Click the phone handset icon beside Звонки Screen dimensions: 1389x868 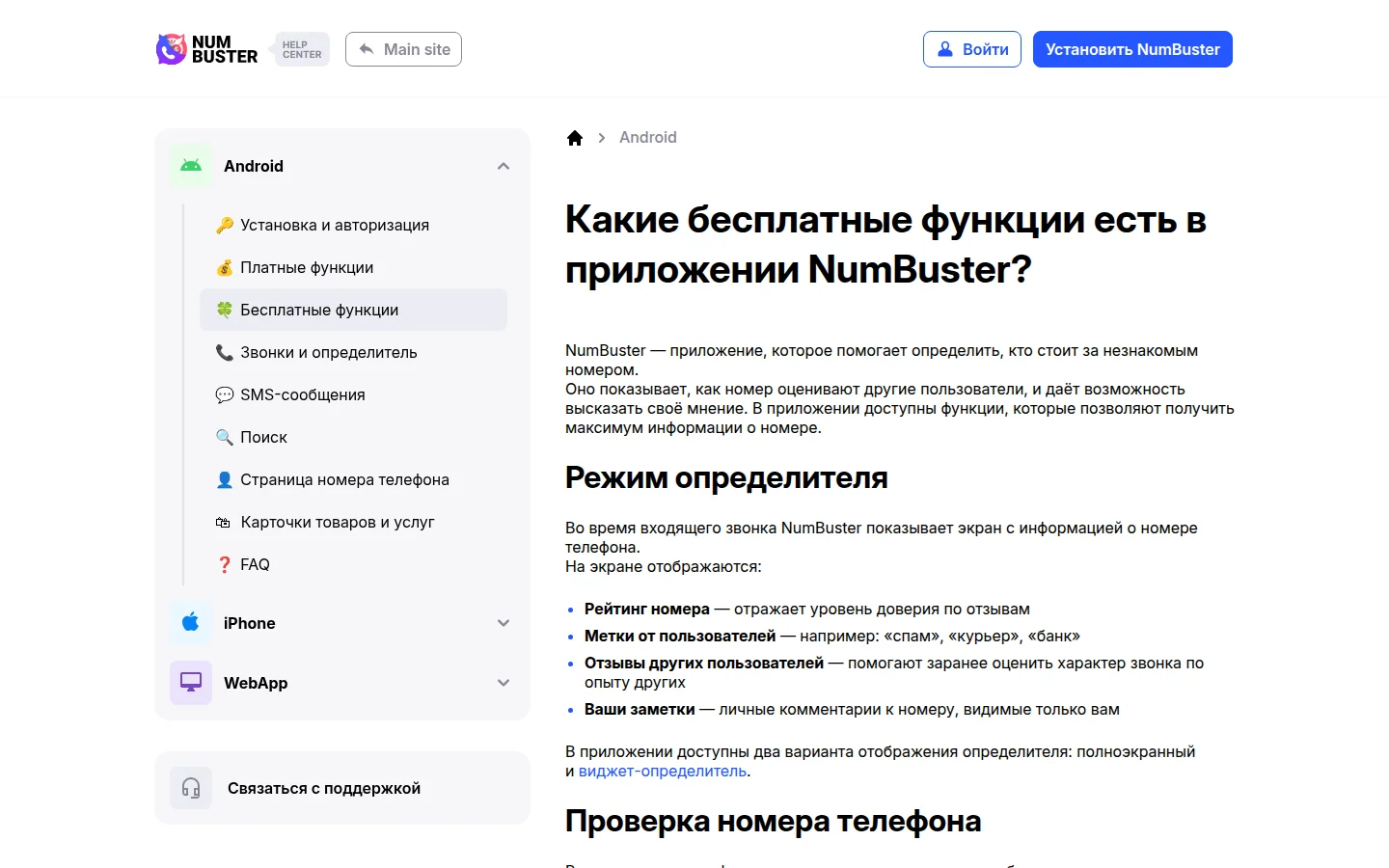pos(225,352)
